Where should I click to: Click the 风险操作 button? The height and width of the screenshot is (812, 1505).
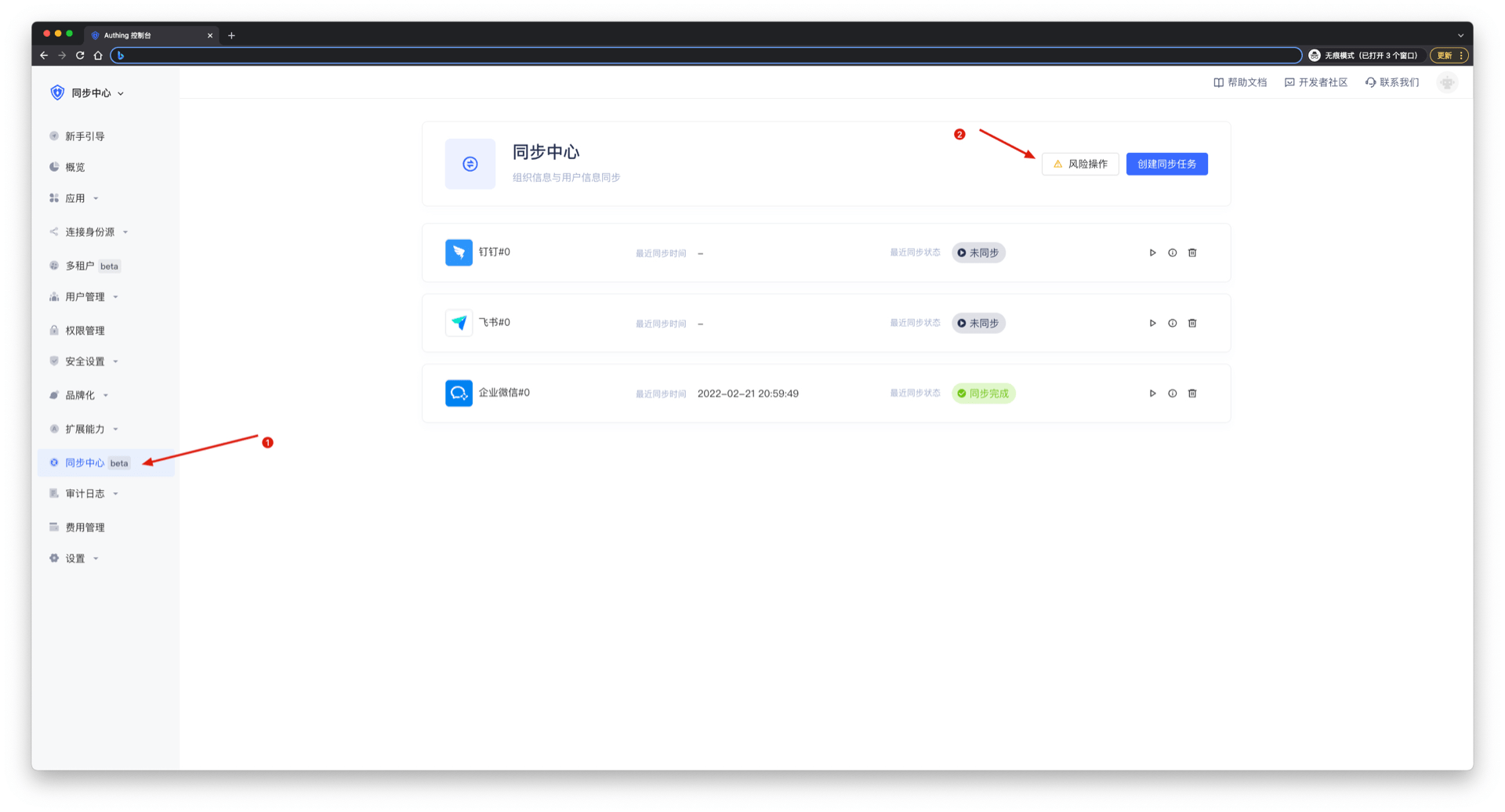click(x=1079, y=164)
